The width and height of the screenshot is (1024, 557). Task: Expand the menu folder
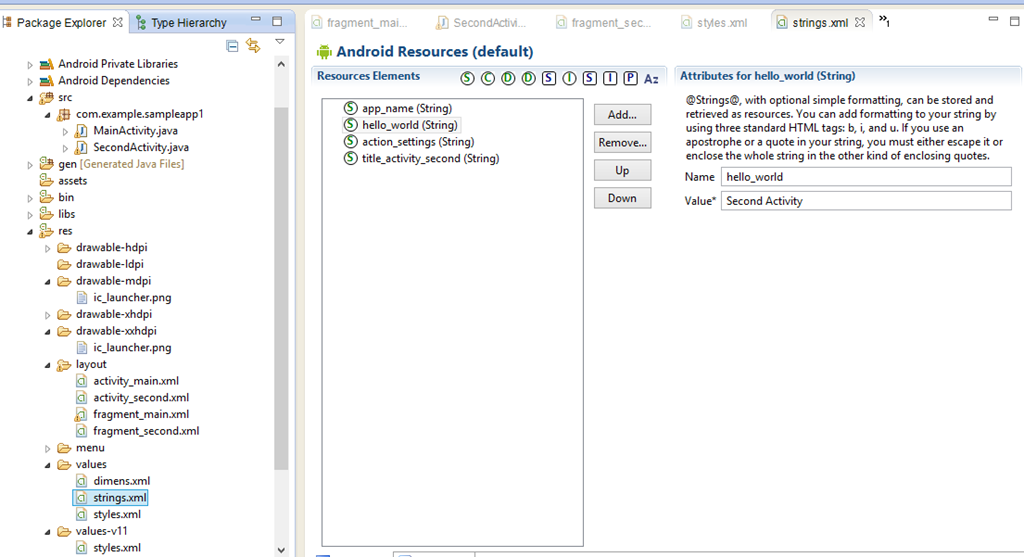click(x=47, y=449)
